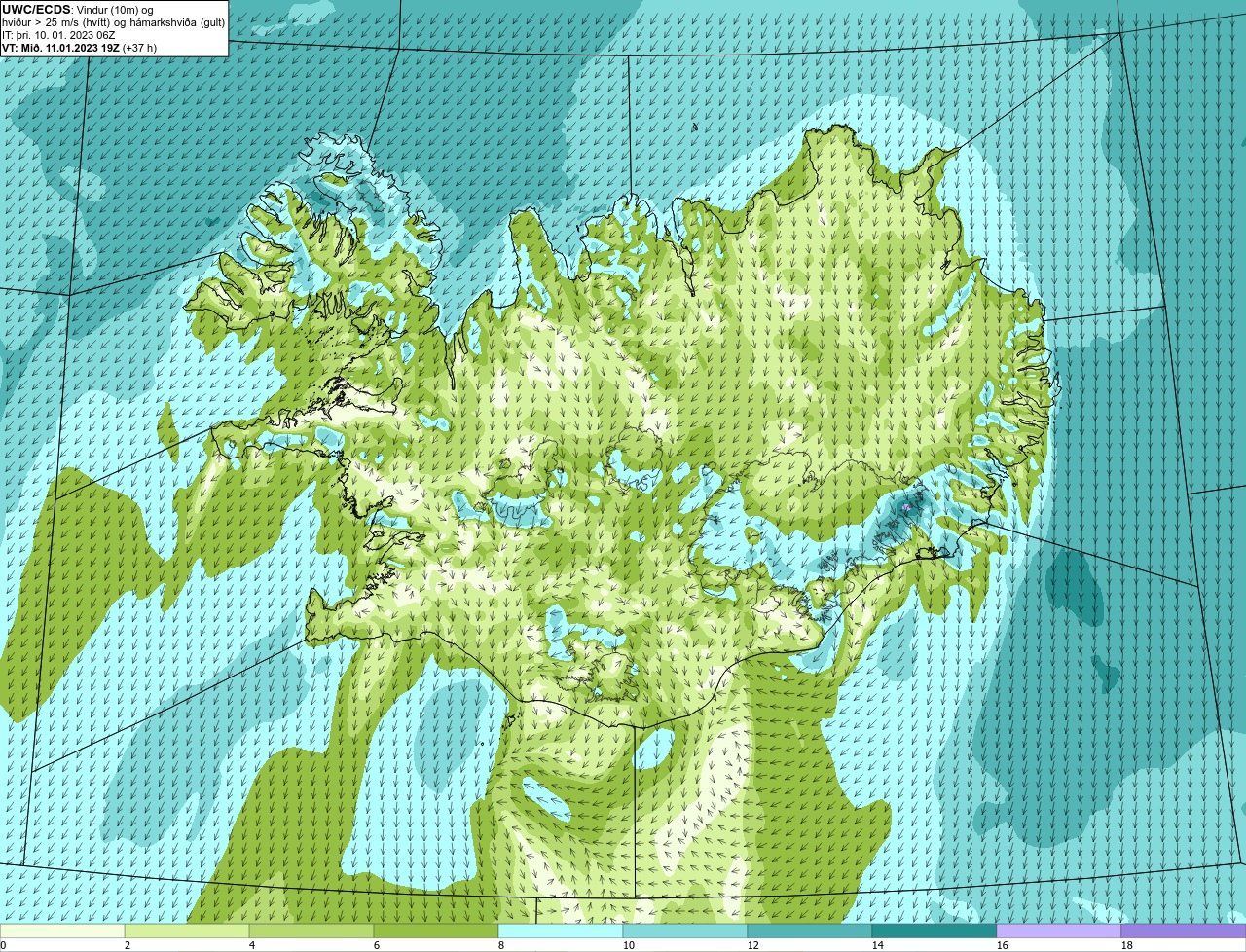Click the legend label '10'
The width and height of the screenshot is (1246, 952).
pos(629,945)
